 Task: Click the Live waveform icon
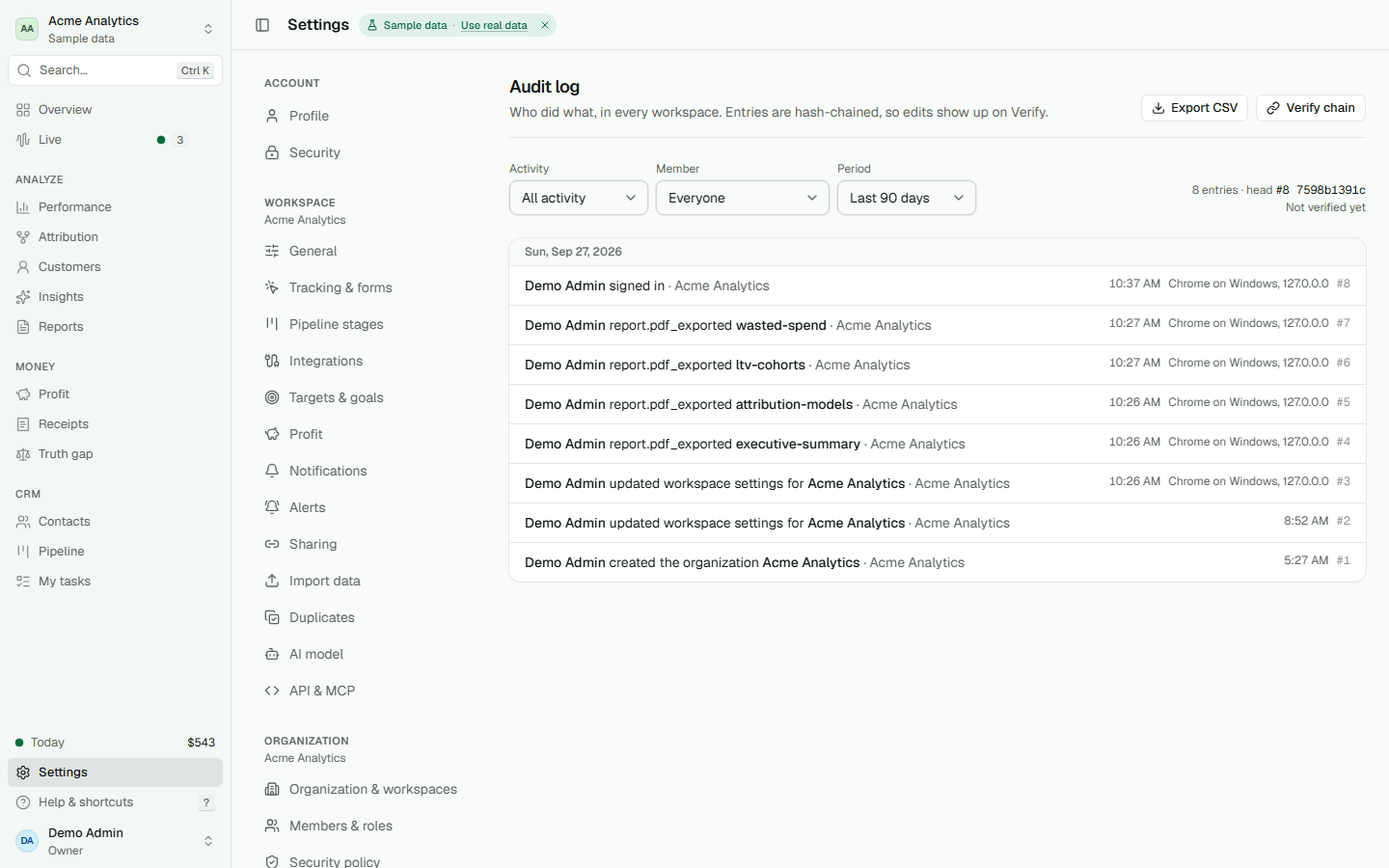click(23, 140)
